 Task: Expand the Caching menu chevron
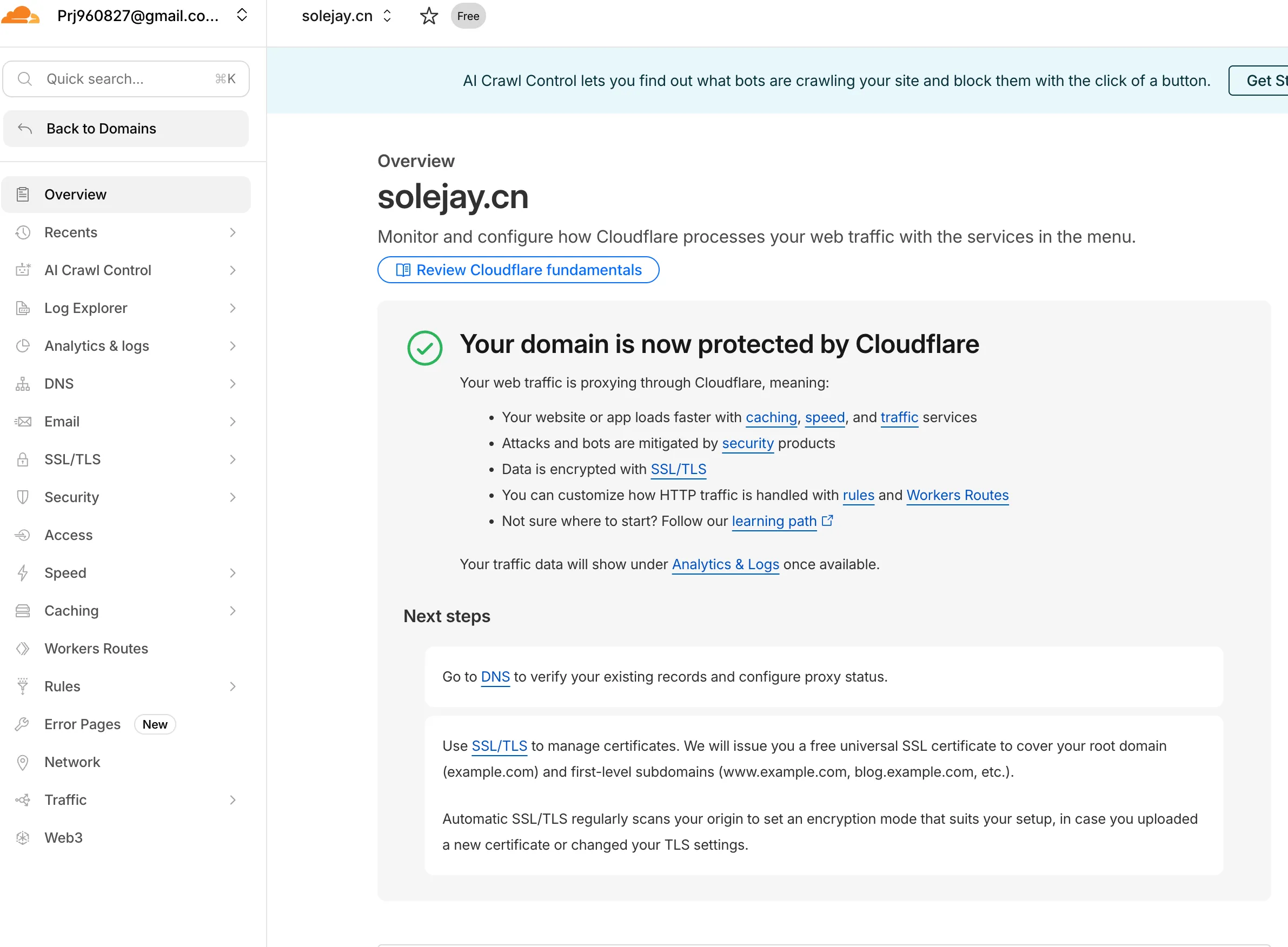click(233, 610)
